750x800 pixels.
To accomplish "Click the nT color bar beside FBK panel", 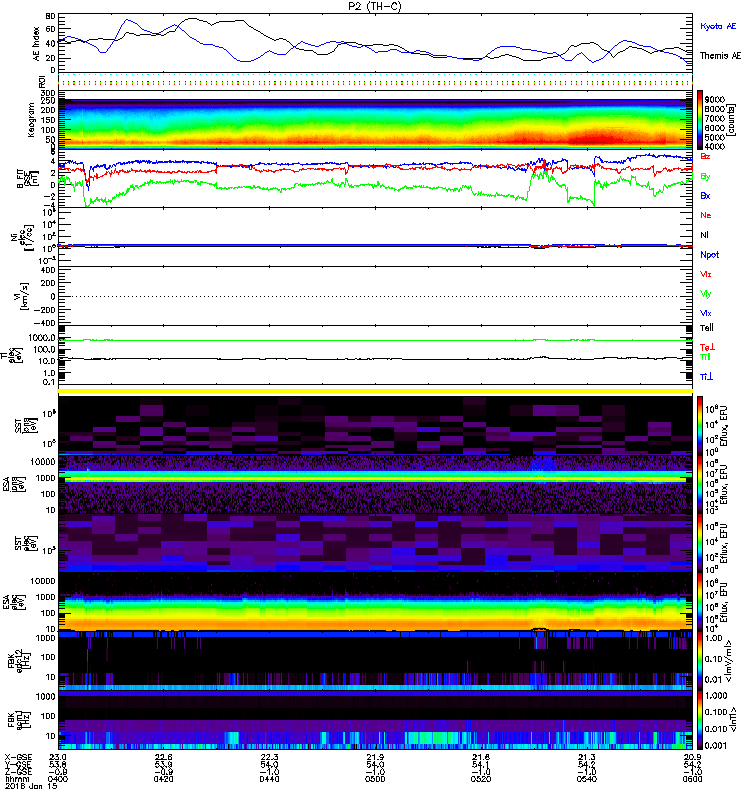I will click(700, 719).
